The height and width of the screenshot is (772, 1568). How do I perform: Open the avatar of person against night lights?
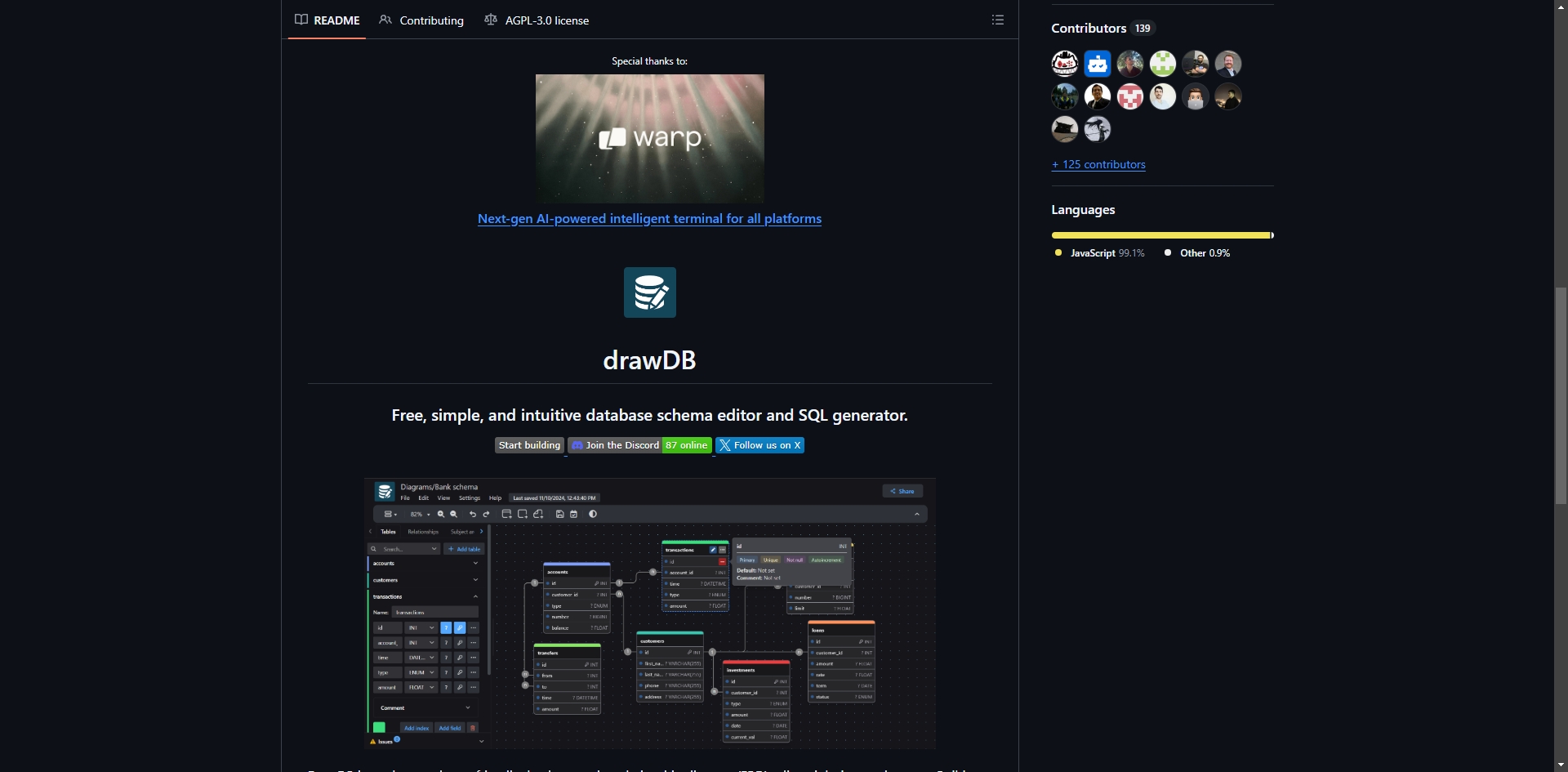[x=1228, y=96]
